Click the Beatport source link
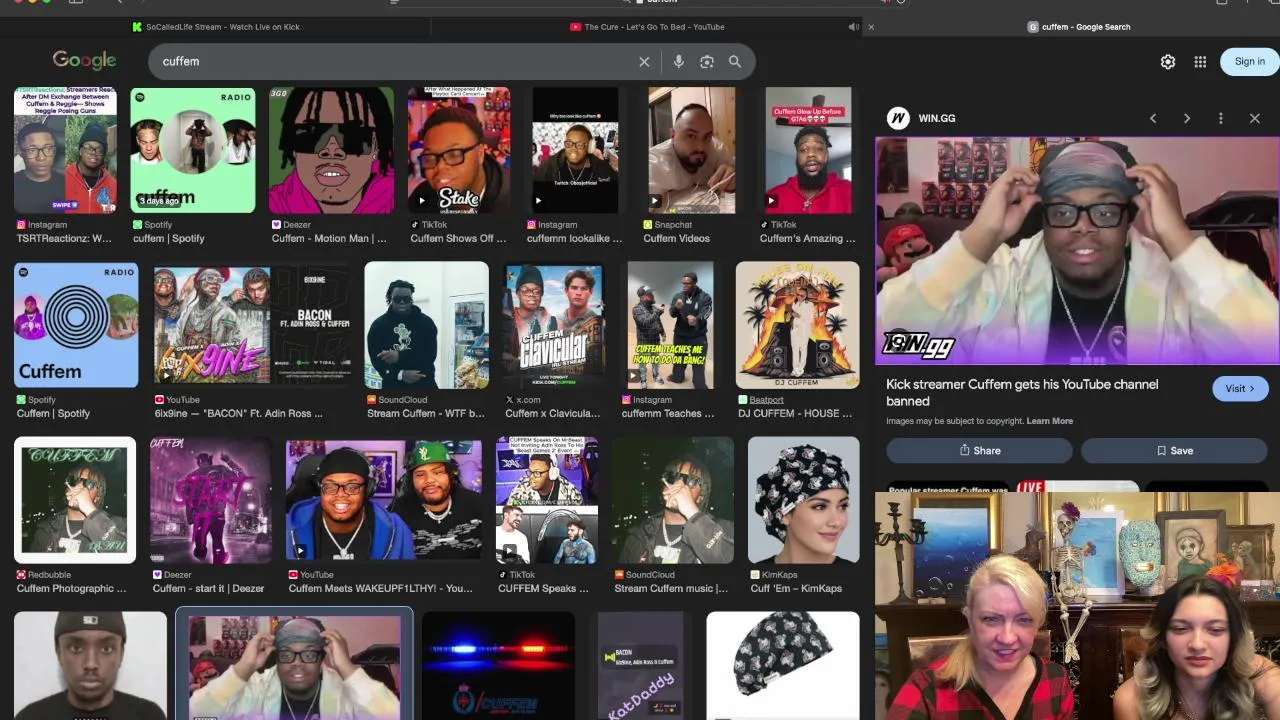The height and width of the screenshot is (720, 1280). (x=767, y=400)
